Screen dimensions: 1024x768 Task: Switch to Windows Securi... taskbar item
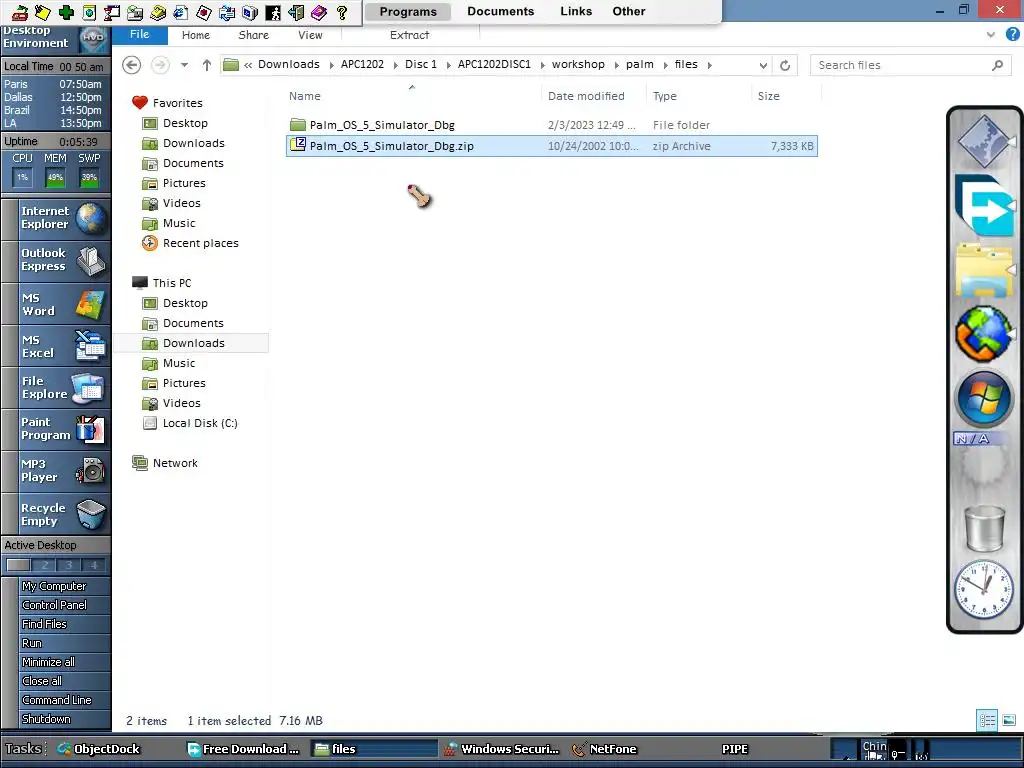point(502,748)
